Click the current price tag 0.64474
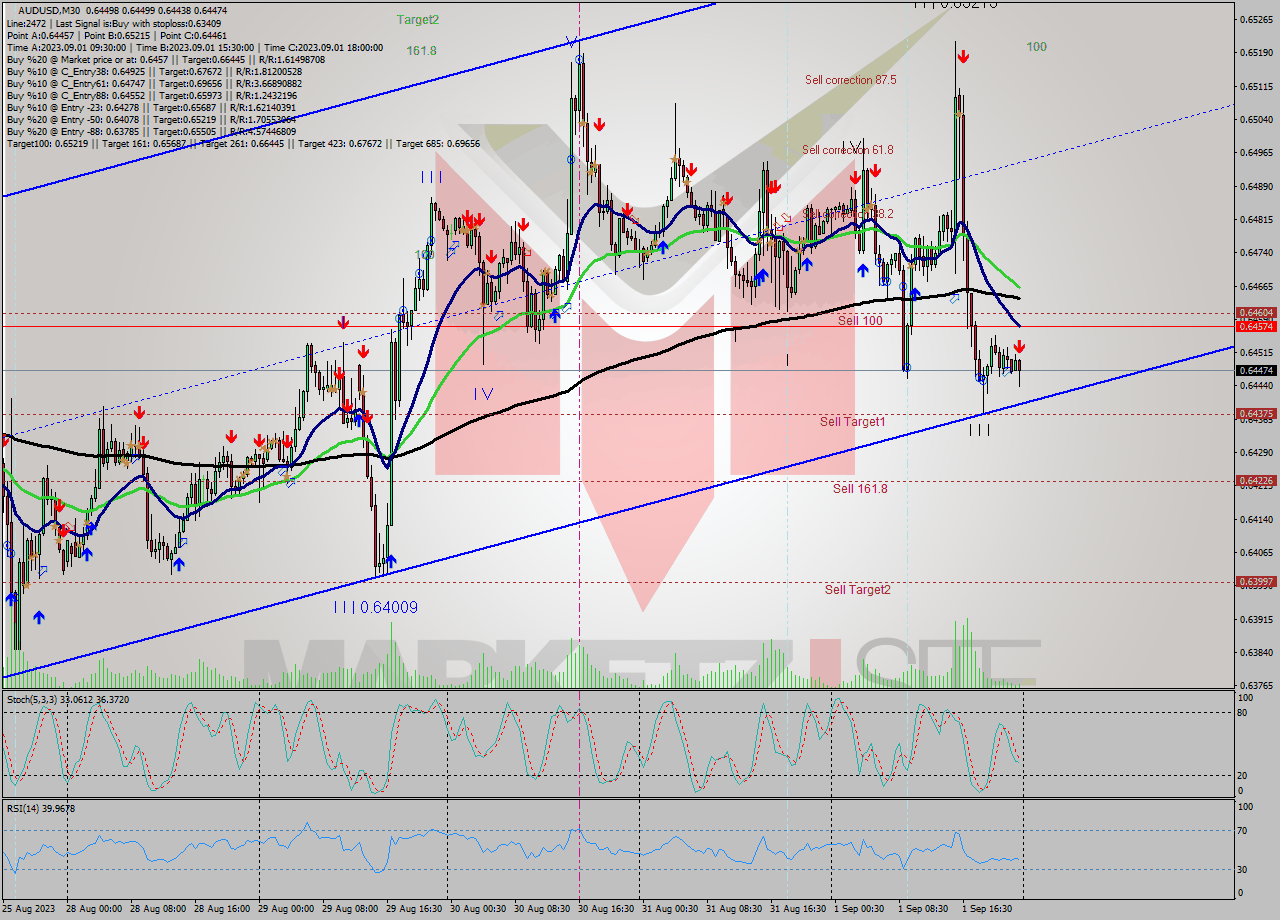 [1256, 371]
